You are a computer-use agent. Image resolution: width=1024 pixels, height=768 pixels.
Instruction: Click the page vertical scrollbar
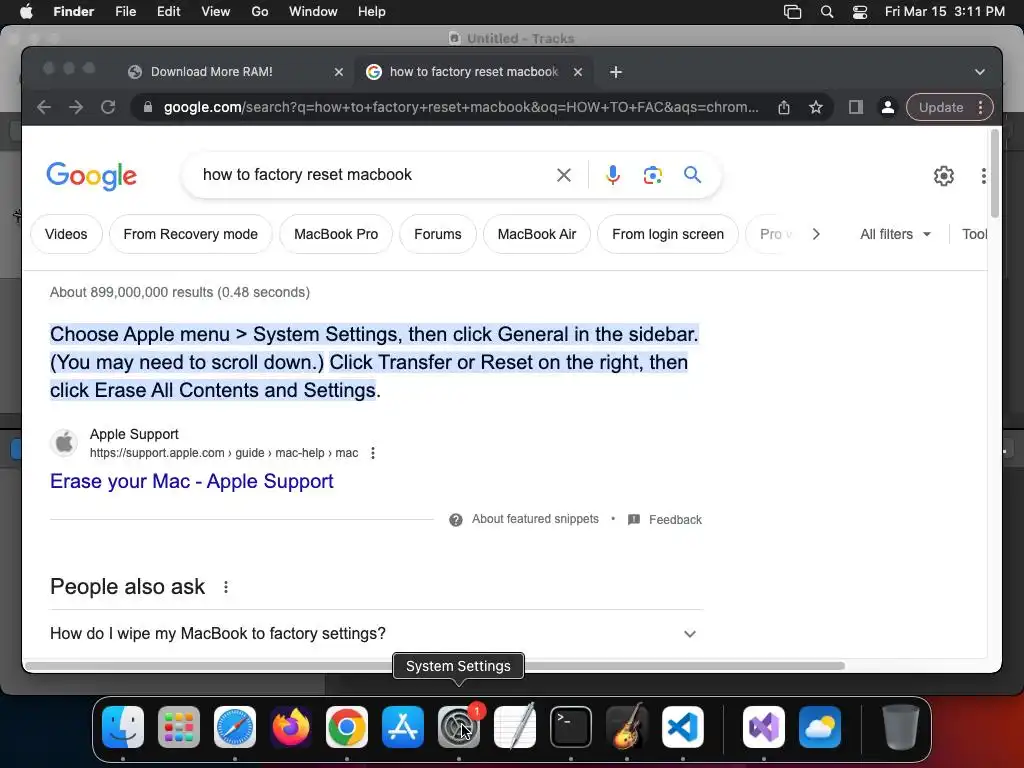click(995, 174)
